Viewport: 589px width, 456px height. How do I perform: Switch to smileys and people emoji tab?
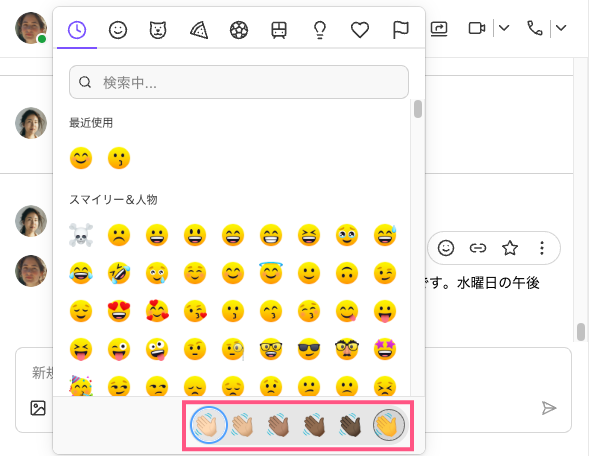[118, 30]
